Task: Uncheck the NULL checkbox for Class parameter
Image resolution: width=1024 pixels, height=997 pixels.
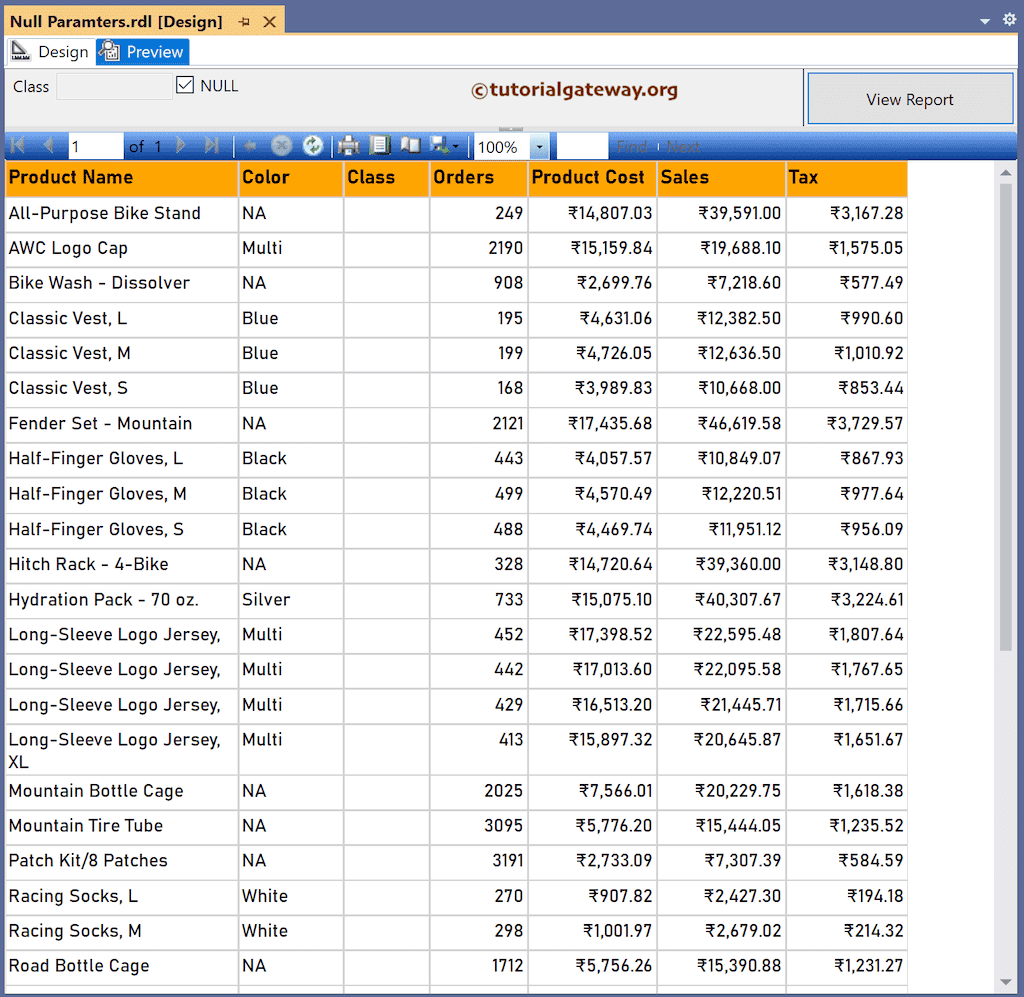Action: pos(185,85)
